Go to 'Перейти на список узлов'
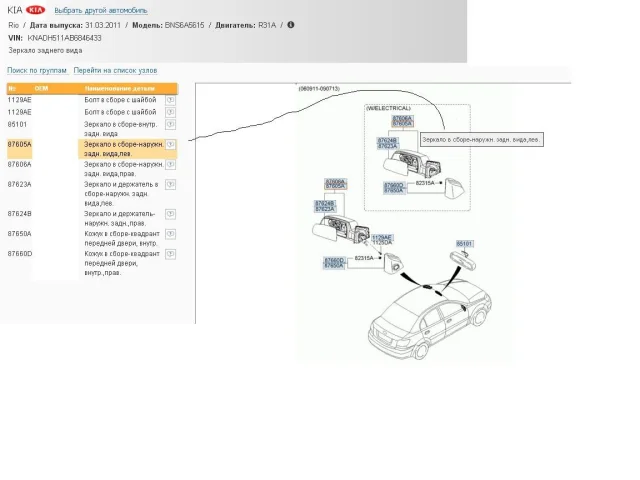 tap(115, 71)
